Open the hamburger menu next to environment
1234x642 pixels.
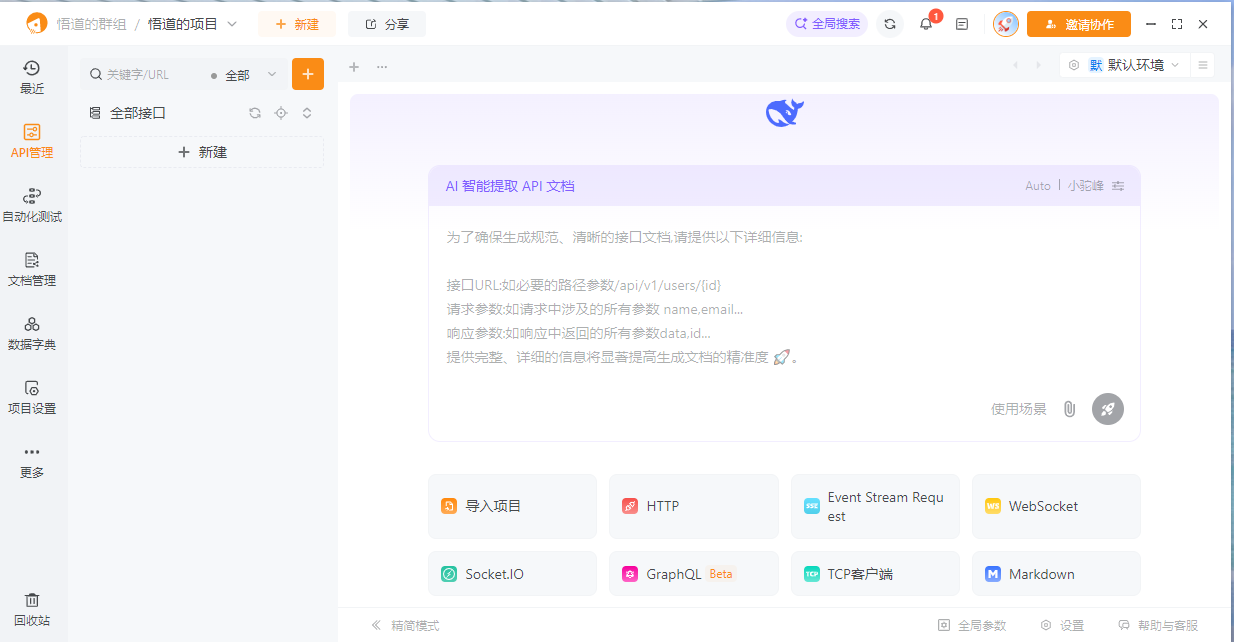1203,65
